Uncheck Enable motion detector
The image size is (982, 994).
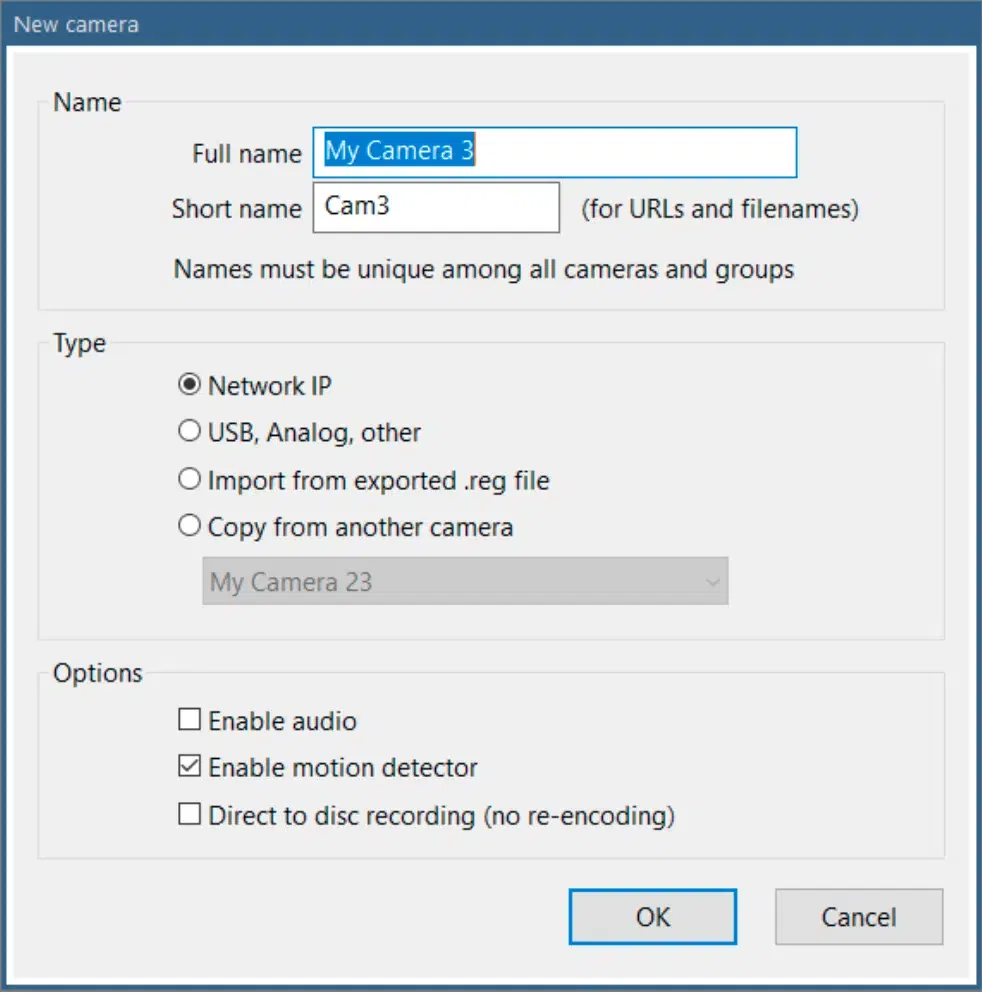pyautogui.click(x=189, y=768)
